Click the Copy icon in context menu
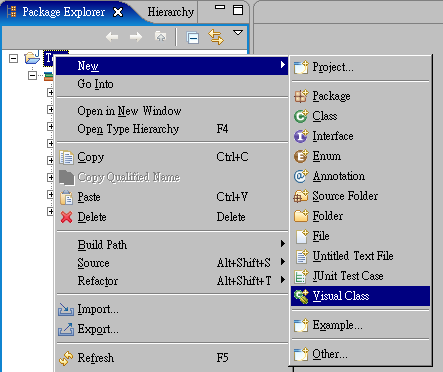The height and width of the screenshot is (372, 443). click(x=66, y=157)
